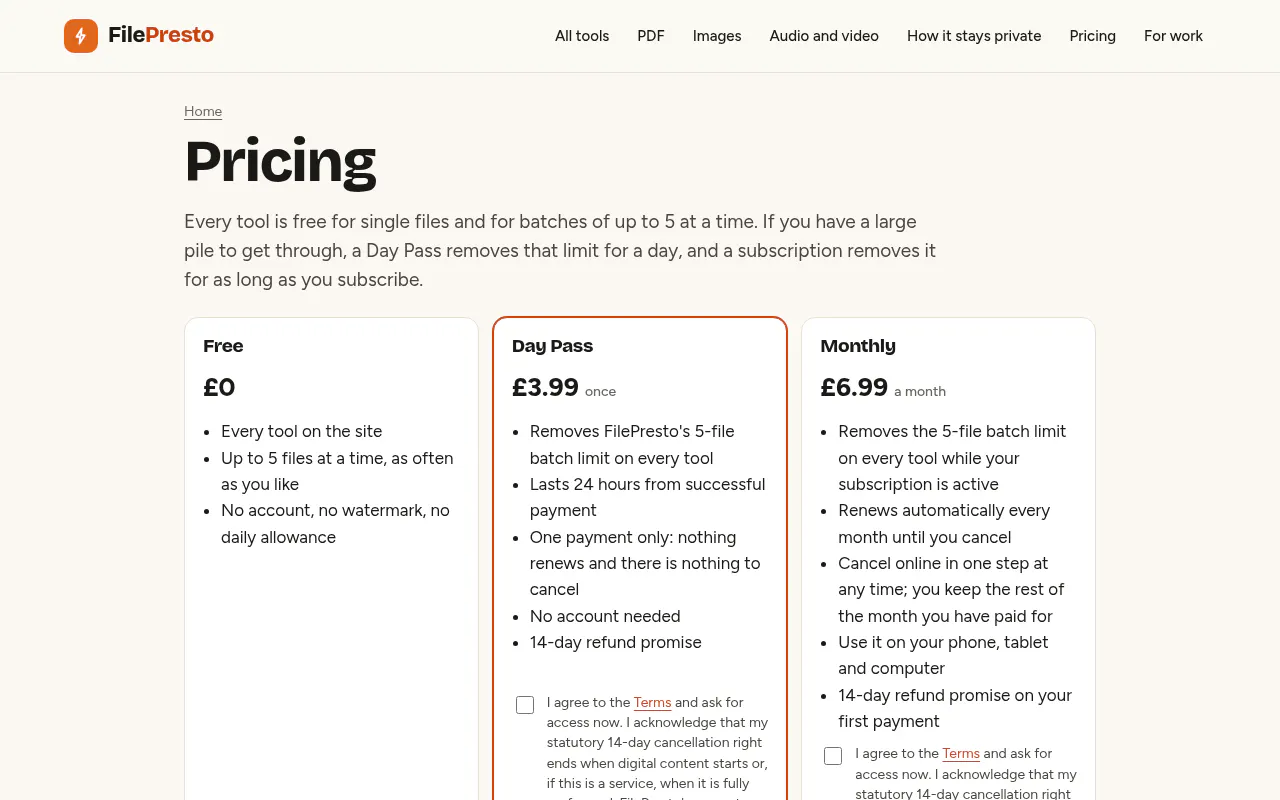Tick the Day Pass terms agreement checkbox
This screenshot has height=800, width=1280.
525,705
